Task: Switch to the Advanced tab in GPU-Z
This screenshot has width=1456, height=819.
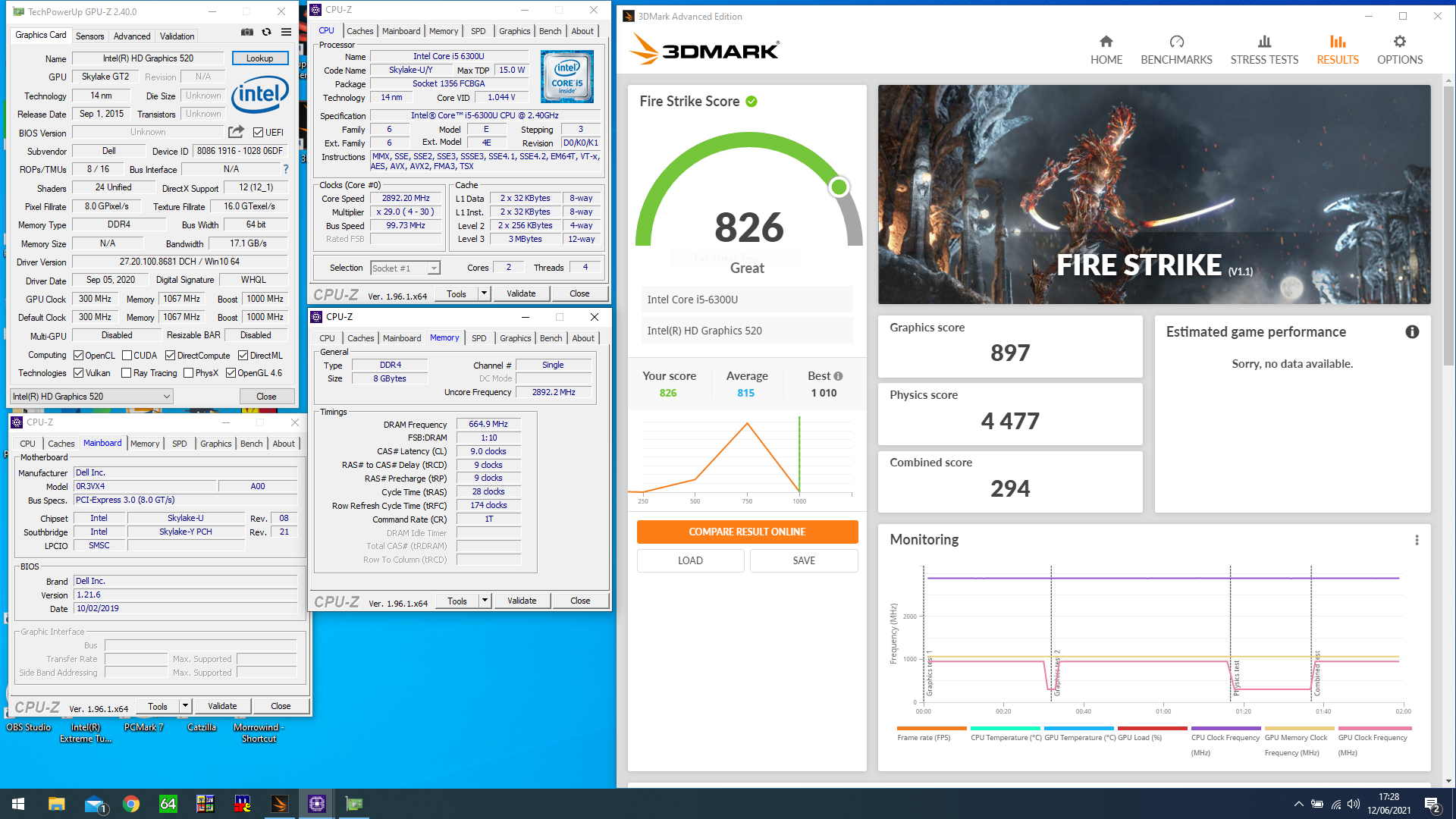Action: click(x=132, y=36)
